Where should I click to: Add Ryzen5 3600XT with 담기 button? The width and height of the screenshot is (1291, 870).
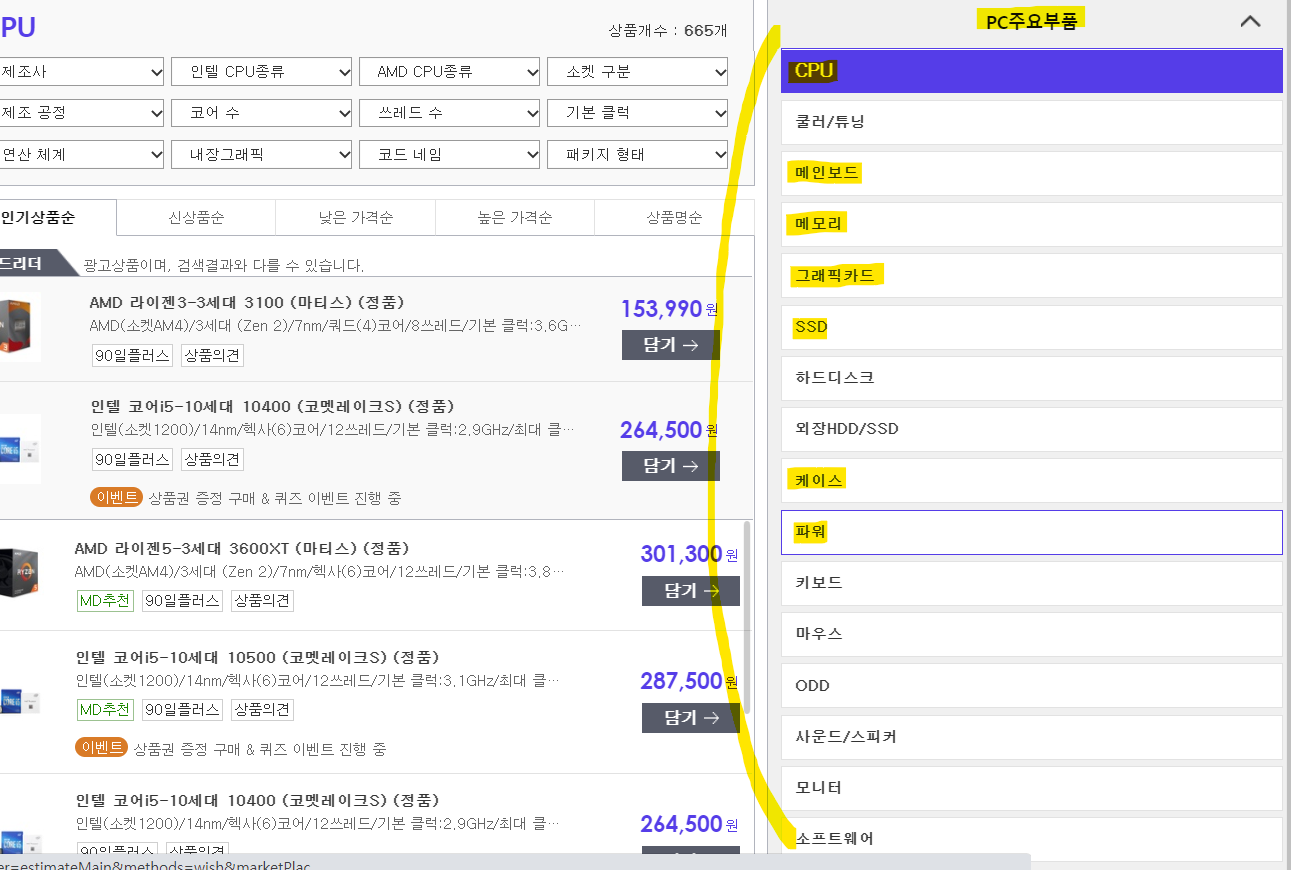[691, 591]
